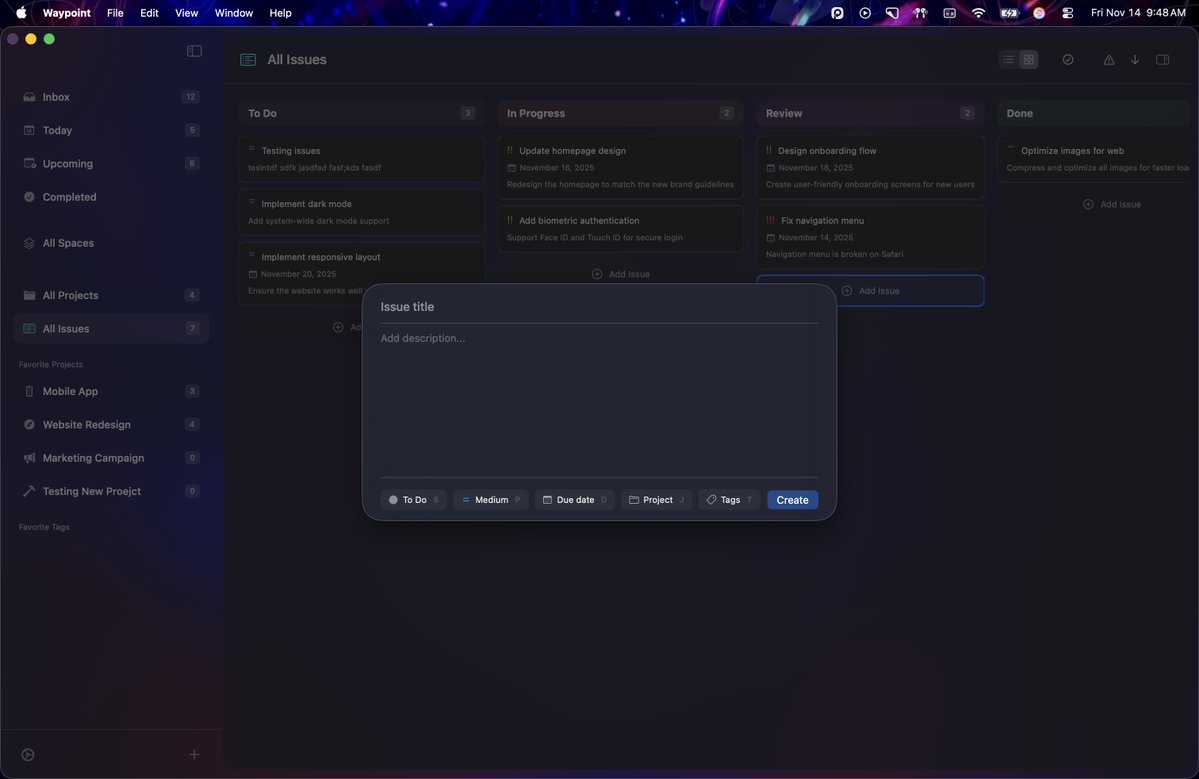
Task: Open the Medium priority dropdown
Action: (x=489, y=499)
